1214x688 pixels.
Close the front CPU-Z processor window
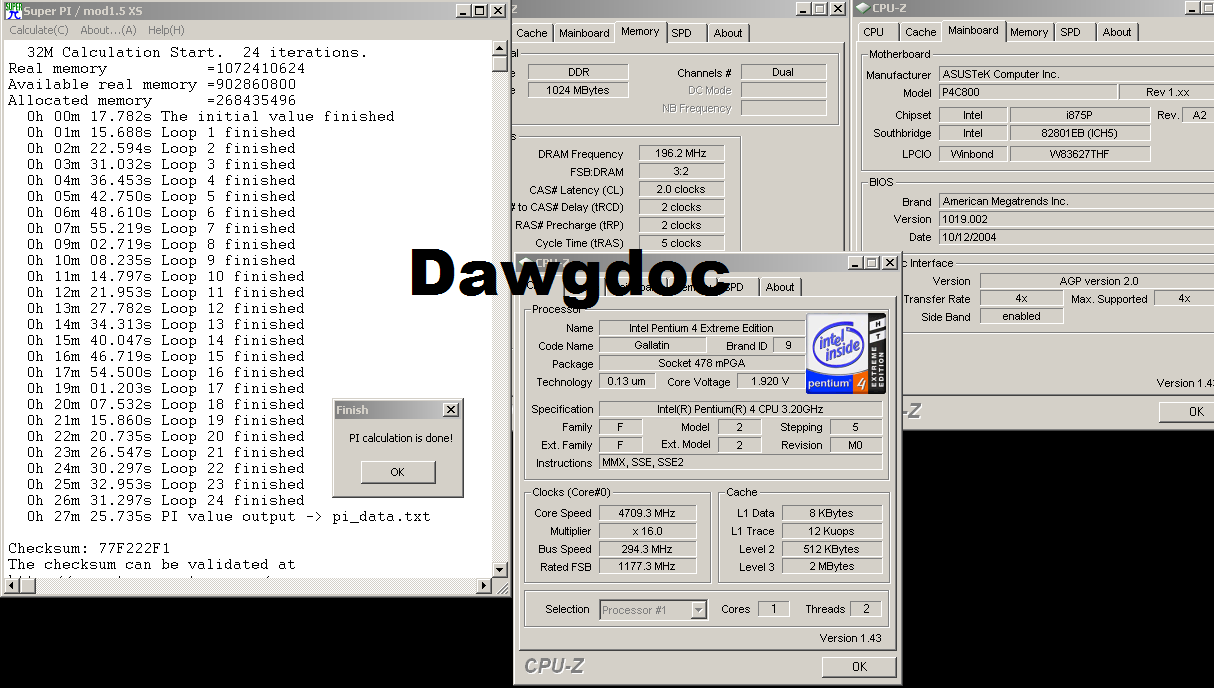point(889,263)
